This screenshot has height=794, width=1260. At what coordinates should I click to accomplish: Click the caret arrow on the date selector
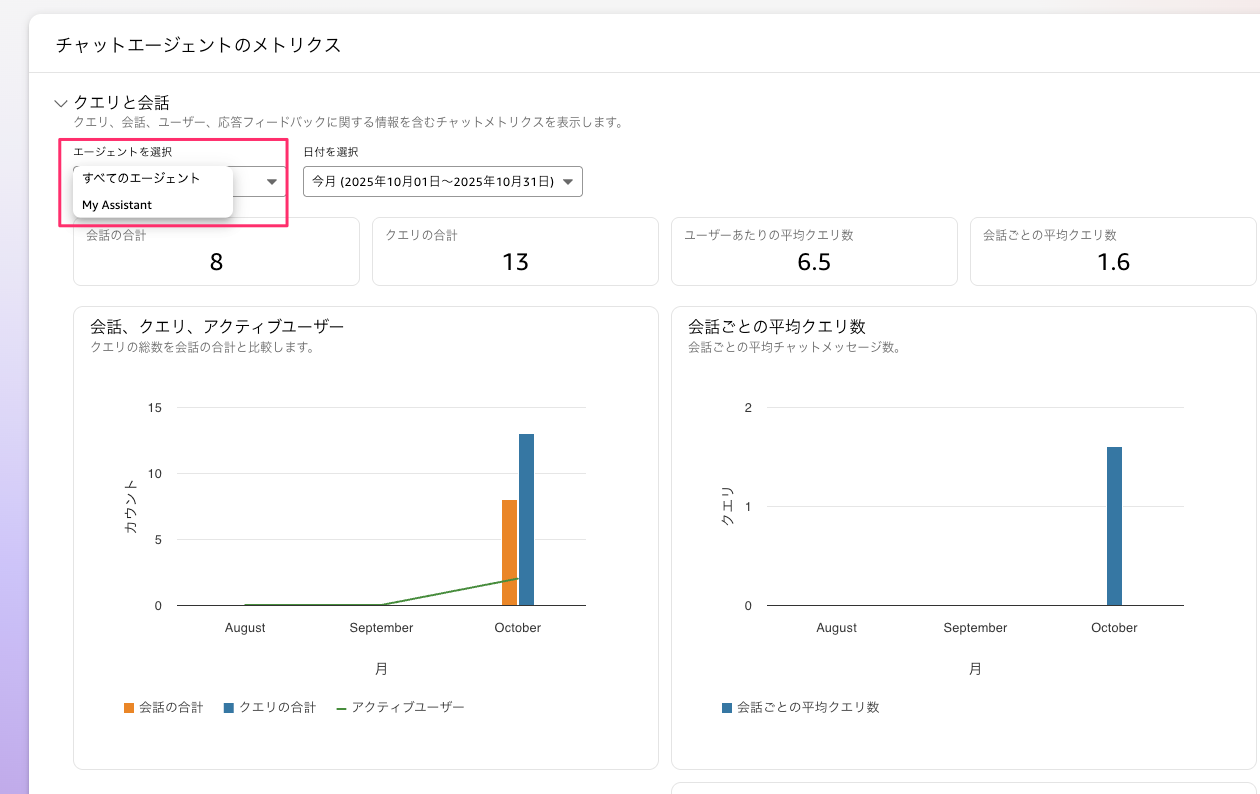click(568, 182)
